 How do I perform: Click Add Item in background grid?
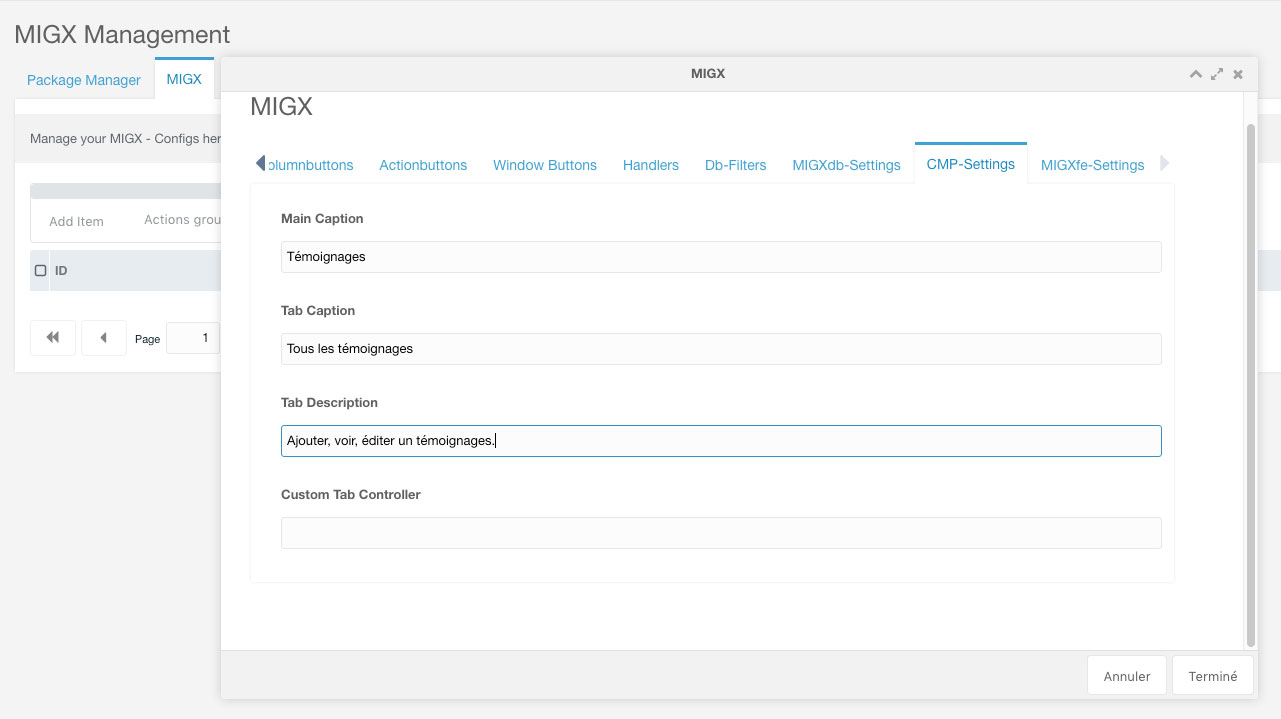point(77,221)
